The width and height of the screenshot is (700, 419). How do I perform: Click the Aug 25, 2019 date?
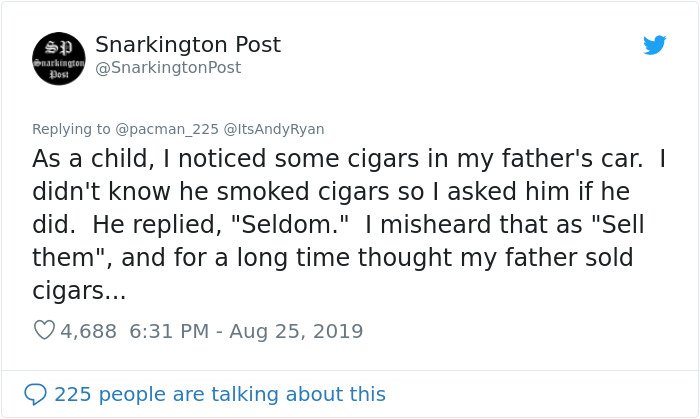(x=296, y=332)
